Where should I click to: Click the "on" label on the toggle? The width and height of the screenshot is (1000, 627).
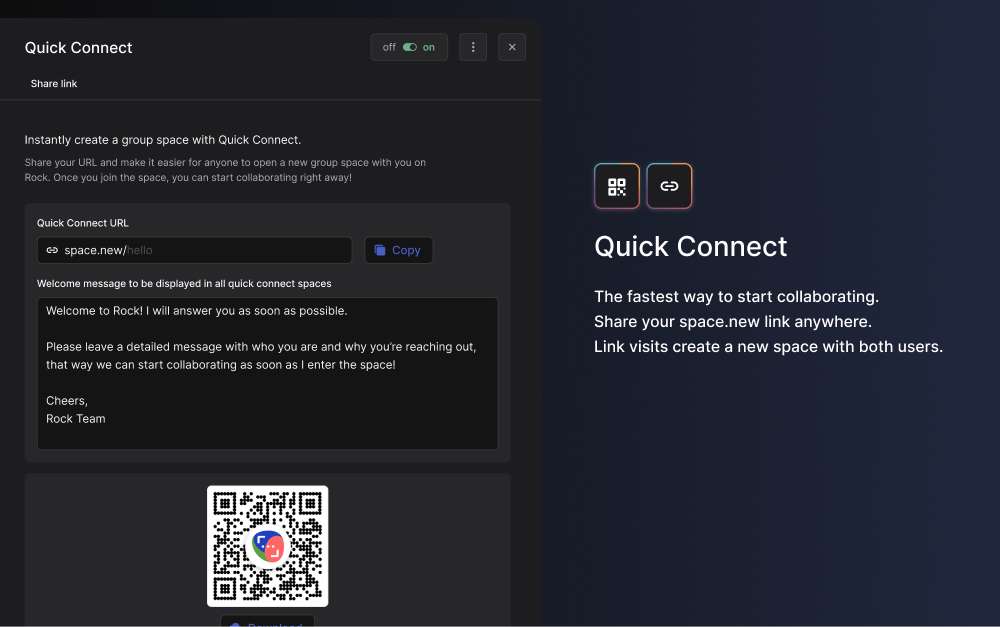[429, 47]
